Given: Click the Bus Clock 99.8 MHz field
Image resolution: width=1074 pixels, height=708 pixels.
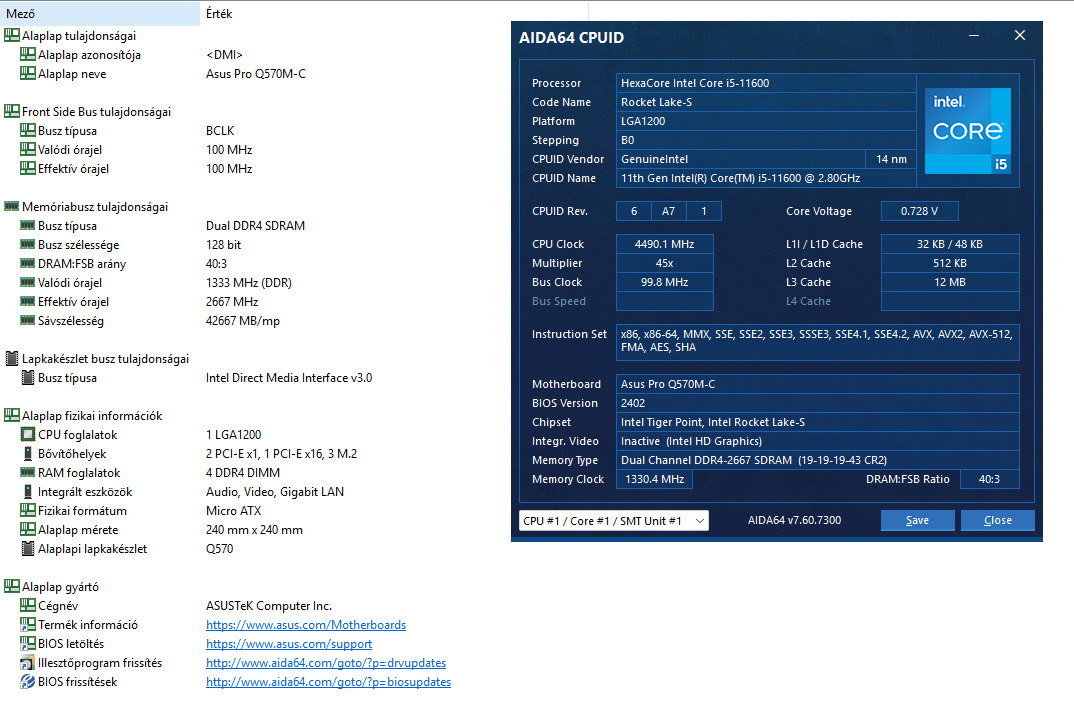Looking at the screenshot, I should point(664,282).
